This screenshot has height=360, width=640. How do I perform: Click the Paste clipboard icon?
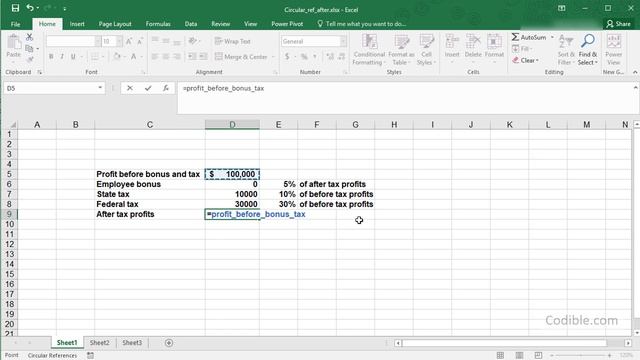tap(13, 42)
